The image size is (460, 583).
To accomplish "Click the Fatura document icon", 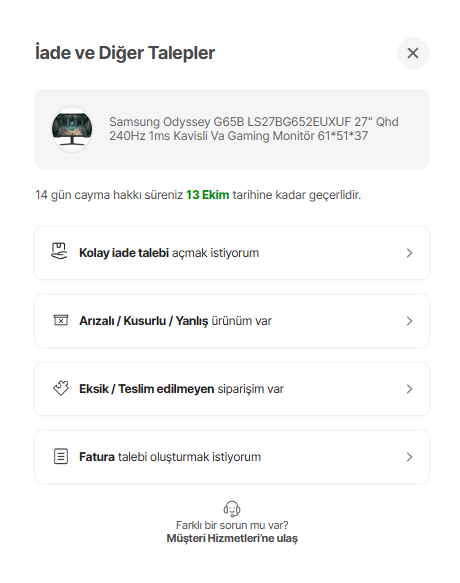I will point(61,457).
